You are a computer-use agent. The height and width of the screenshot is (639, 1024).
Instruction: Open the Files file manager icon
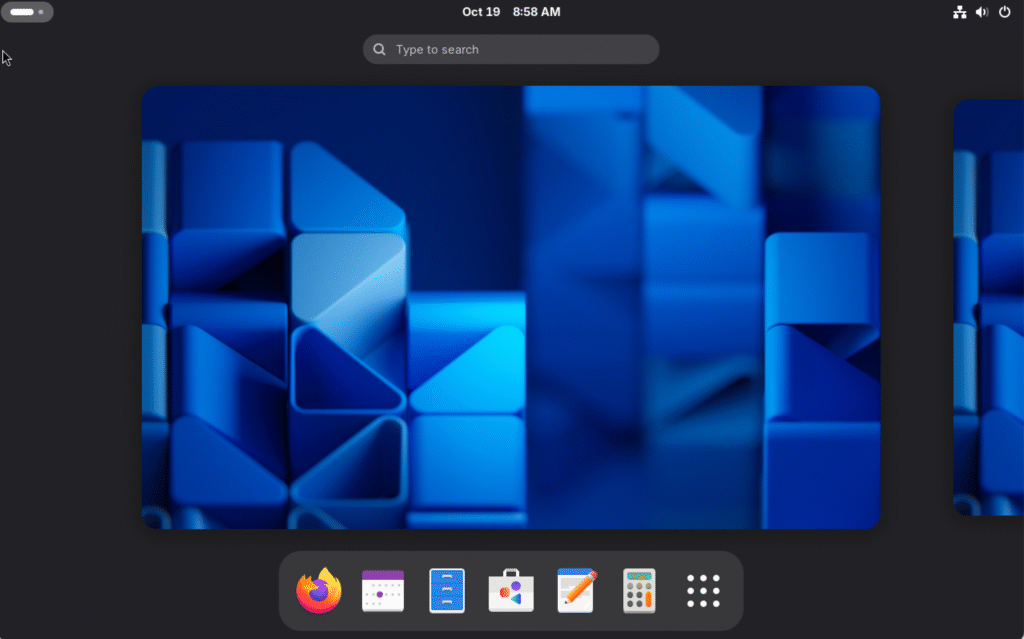tap(447, 590)
